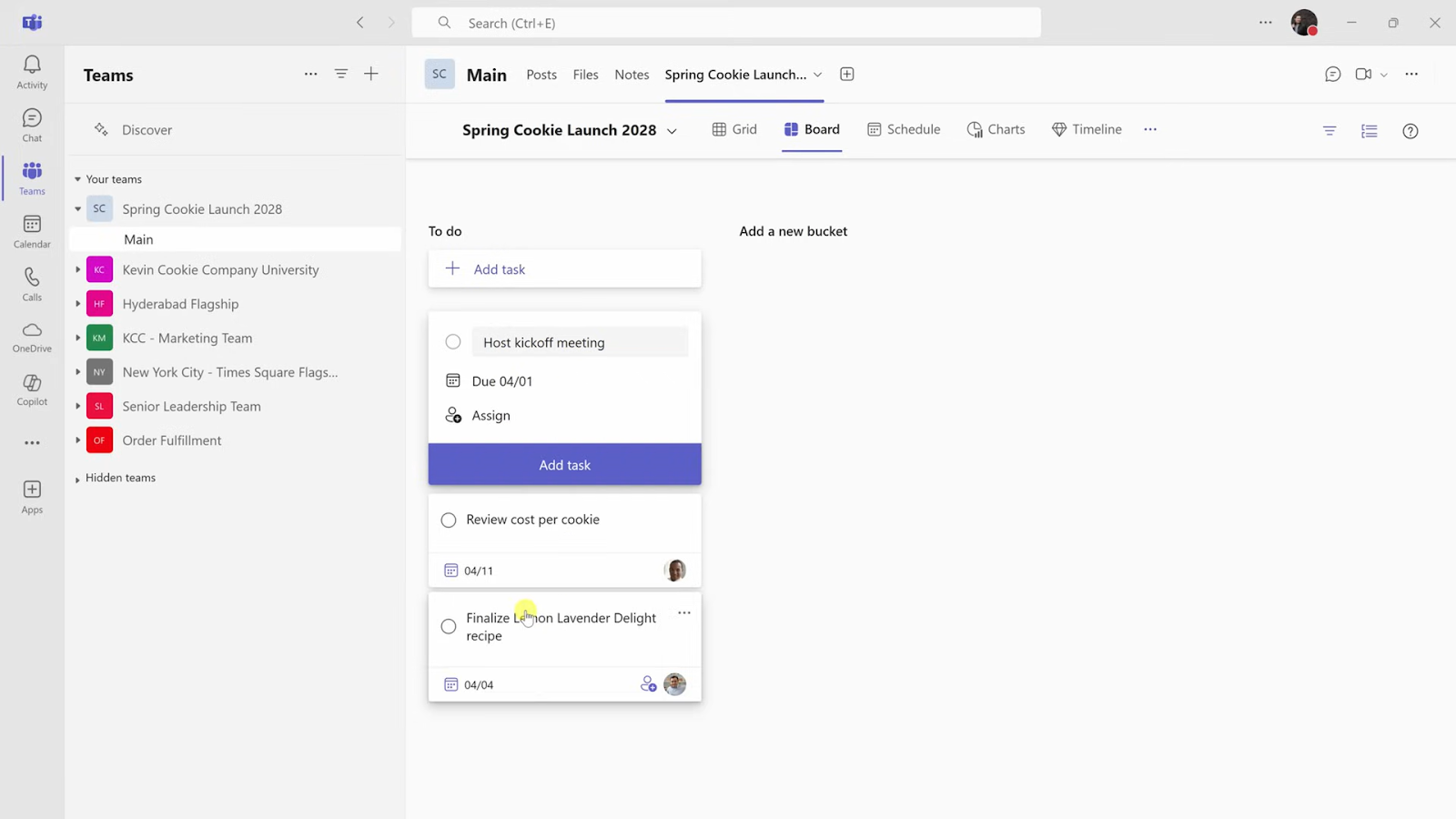Focus the Search box

726,23
